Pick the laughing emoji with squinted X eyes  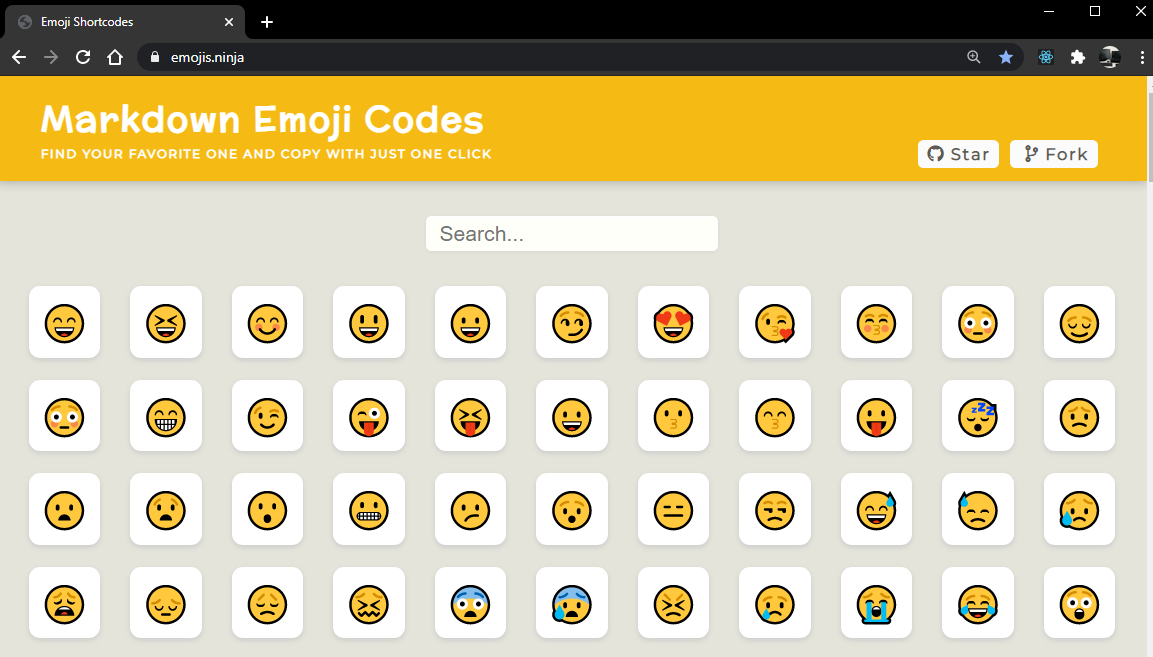coord(165,322)
